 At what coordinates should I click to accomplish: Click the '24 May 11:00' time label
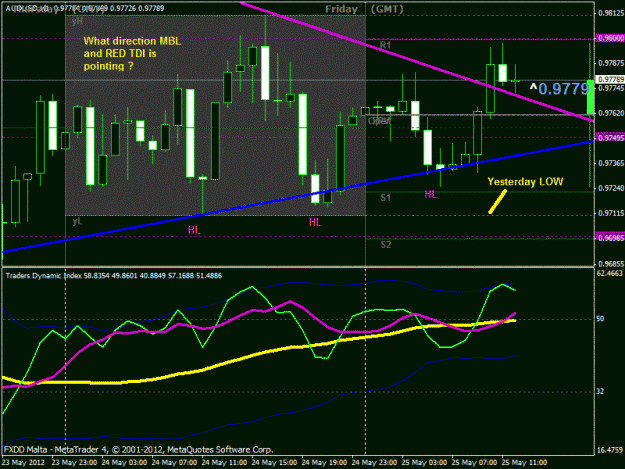point(224,463)
